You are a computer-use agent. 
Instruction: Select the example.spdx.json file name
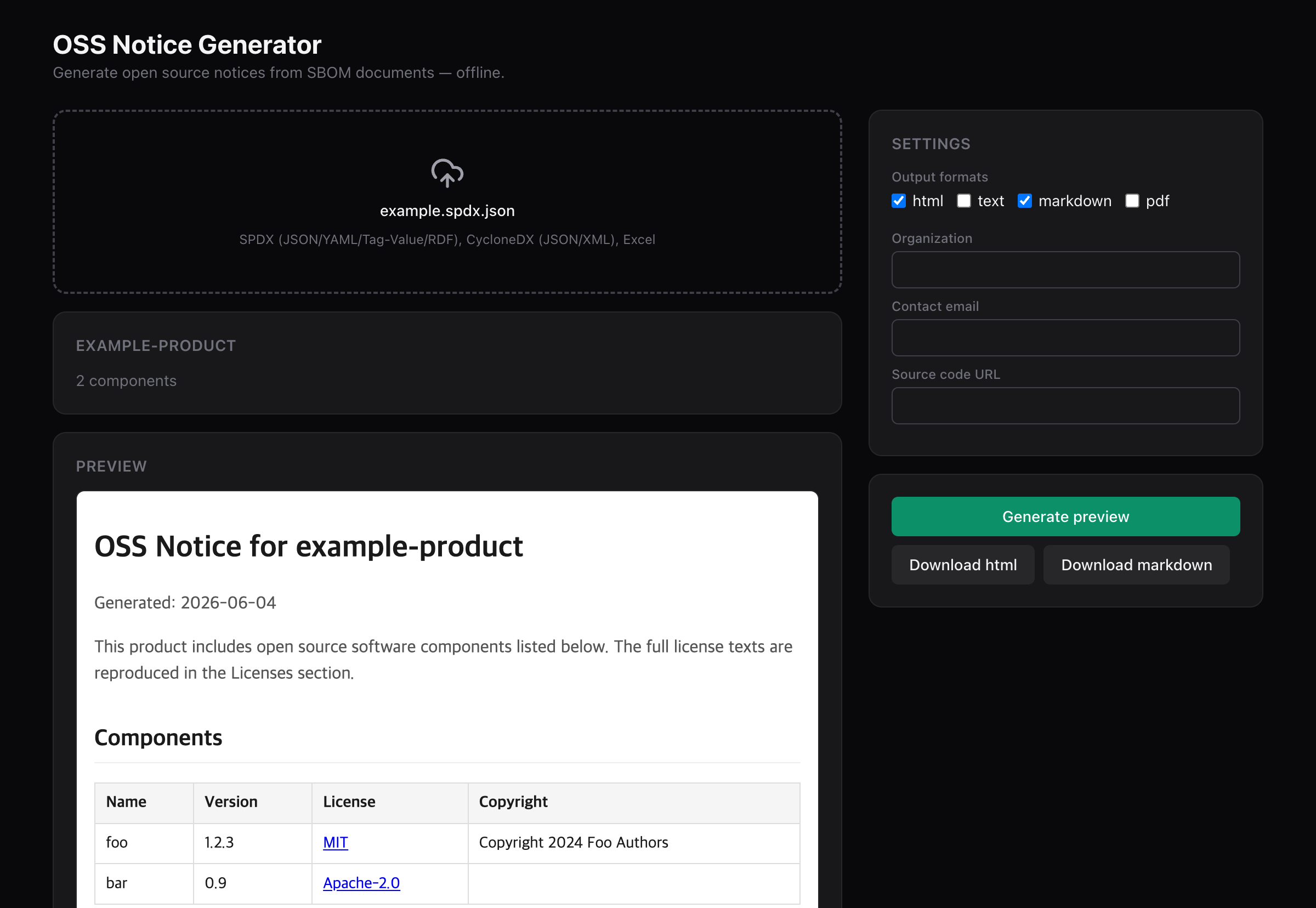[x=447, y=211]
